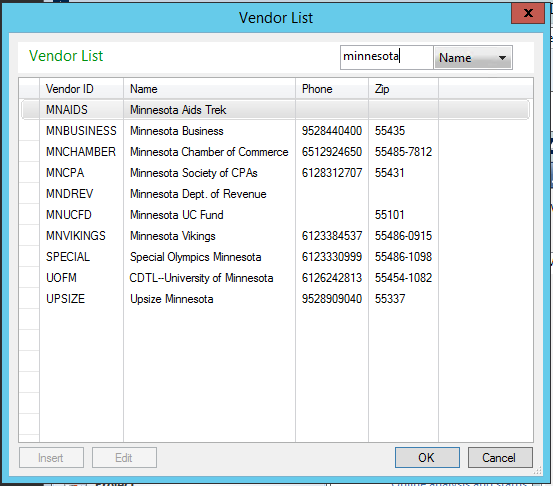Sort by Name column header
Viewport: 553px width, 486px height.
coord(209,89)
